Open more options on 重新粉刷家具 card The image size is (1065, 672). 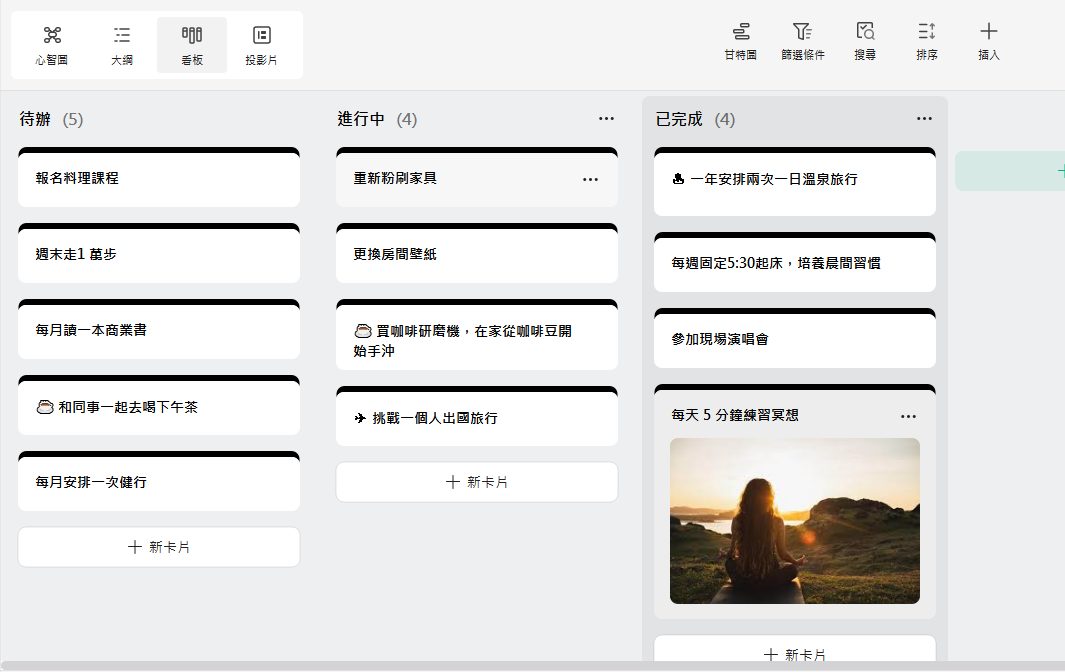[x=590, y=179]
